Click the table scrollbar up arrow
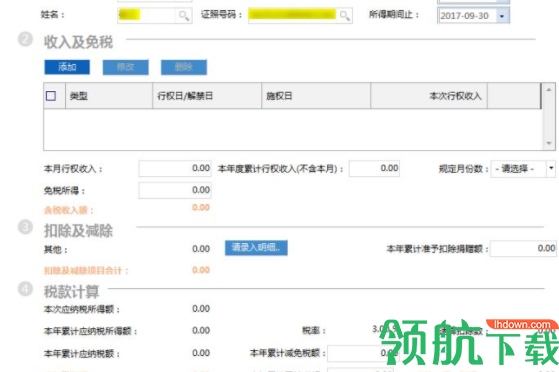This screenshot has width=559, height=372. coord(549,90)
